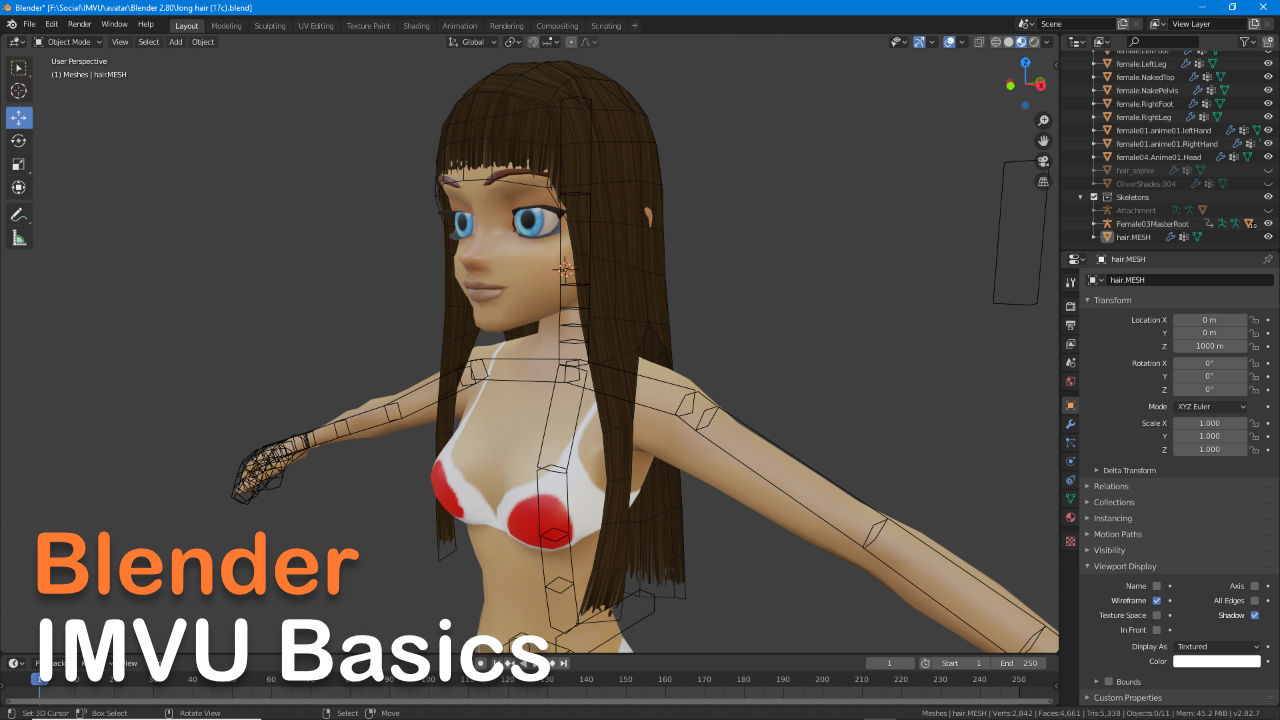Switch to the Shading workspace tab
The height and width of the screenshot is (720, 1280).
tap(416, 26)
